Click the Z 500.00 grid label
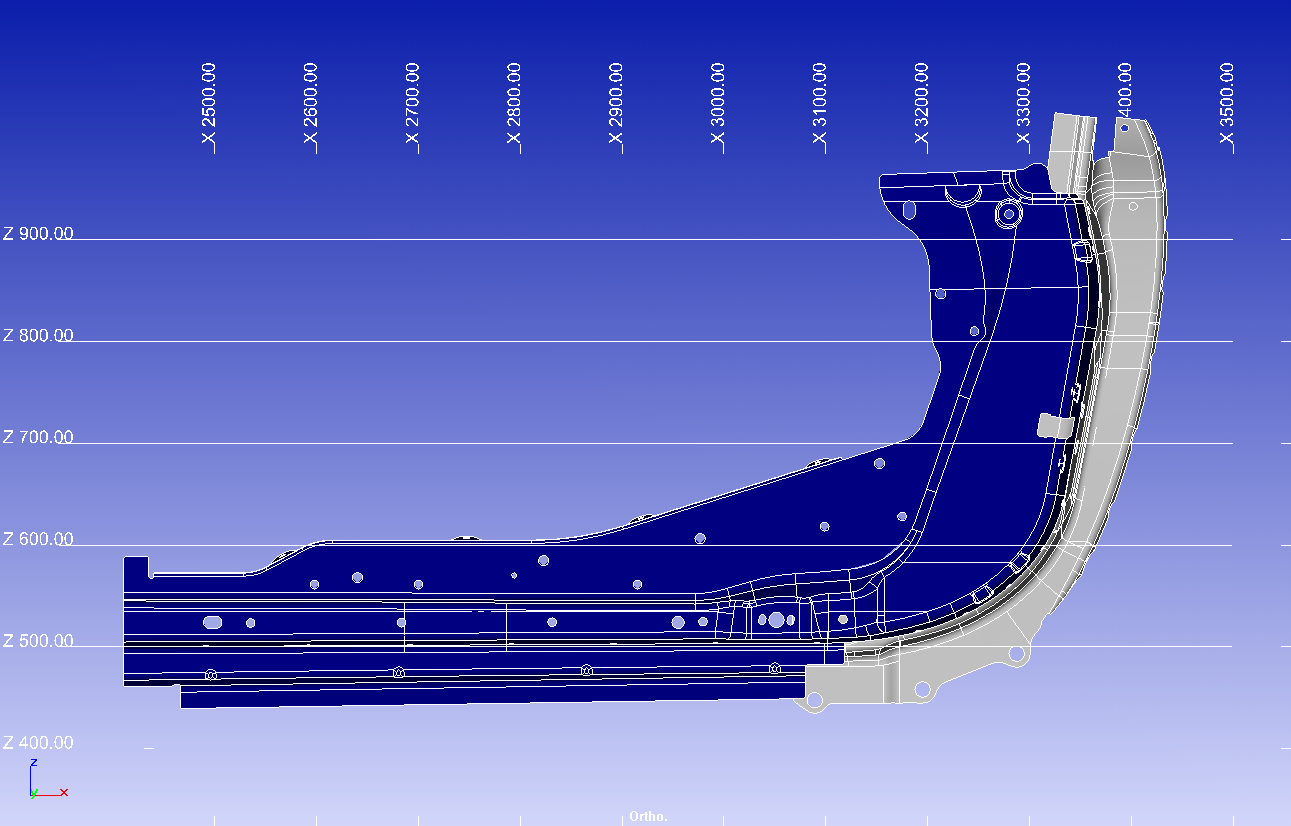1291x826 pixels. [38, 641]
